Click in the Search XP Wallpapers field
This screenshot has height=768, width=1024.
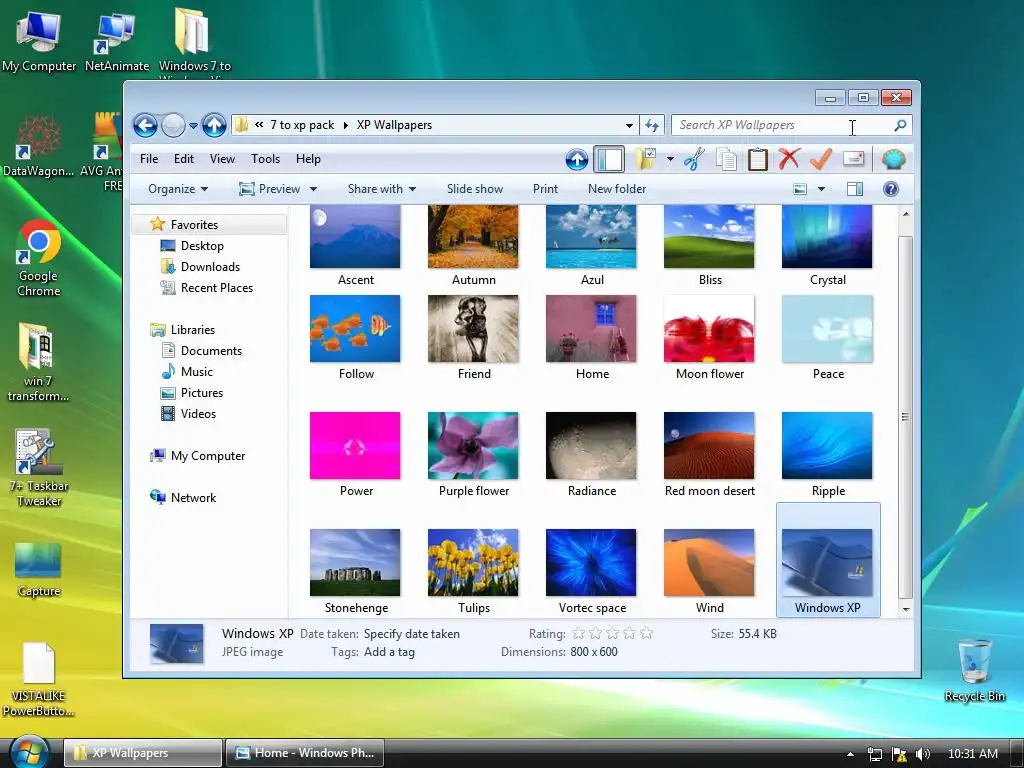coord(782,125)
